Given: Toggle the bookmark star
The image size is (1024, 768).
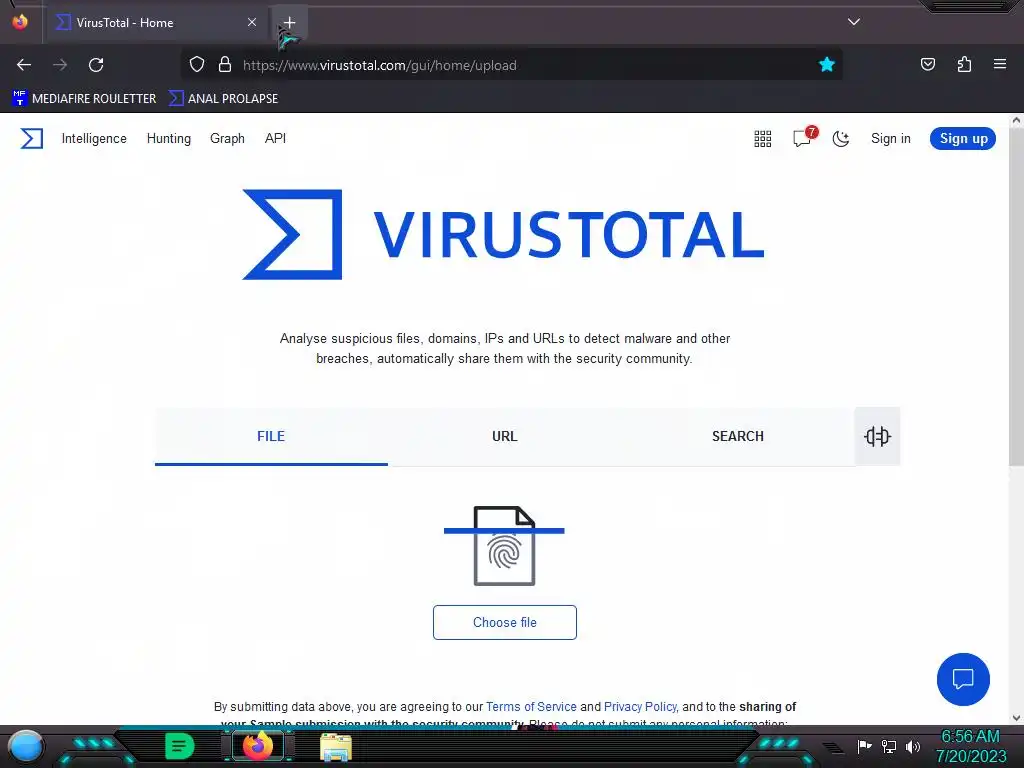Looking at the screenshot, I should click(827, 65).
